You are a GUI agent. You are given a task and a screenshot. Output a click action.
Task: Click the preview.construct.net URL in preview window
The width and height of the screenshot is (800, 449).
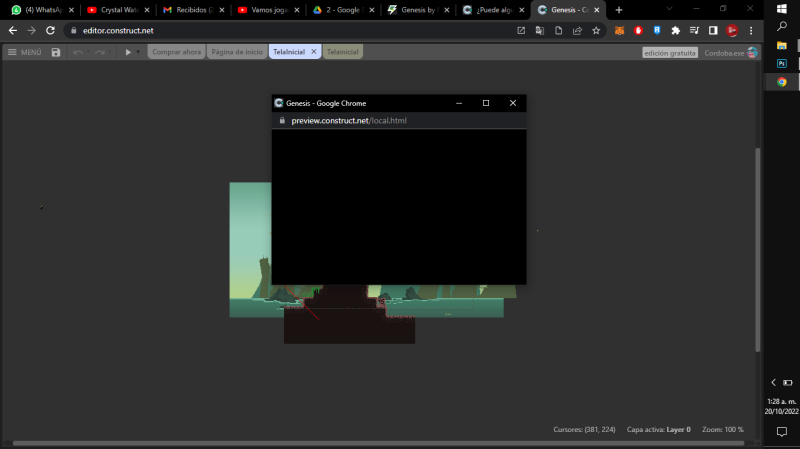348,120
